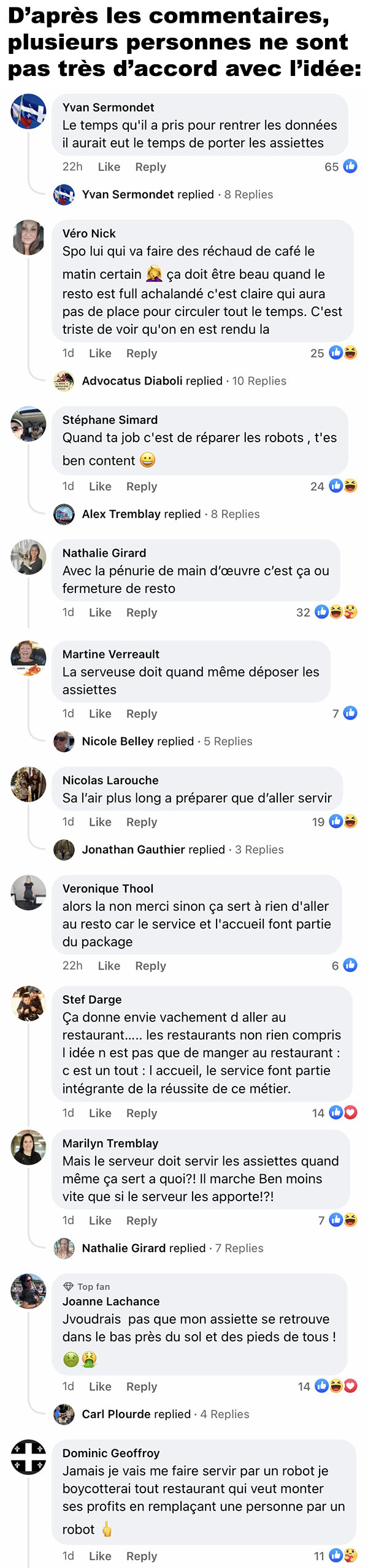This screenshot has width=368, height=1568.
Task: Reply to Veronique Thool's comment
Action: (x=150, y=966)
